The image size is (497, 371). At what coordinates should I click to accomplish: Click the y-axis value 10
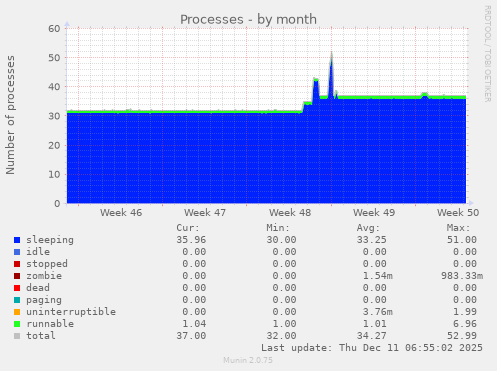[54, 174]
